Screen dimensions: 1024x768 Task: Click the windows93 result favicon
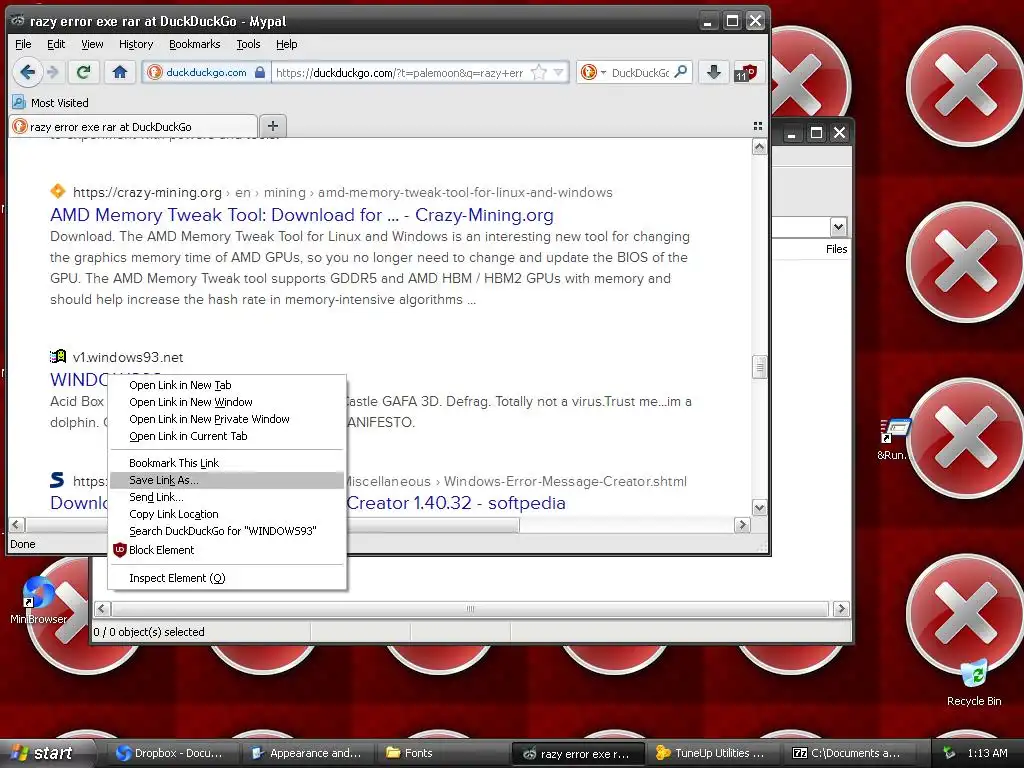(x=57, y=357)
